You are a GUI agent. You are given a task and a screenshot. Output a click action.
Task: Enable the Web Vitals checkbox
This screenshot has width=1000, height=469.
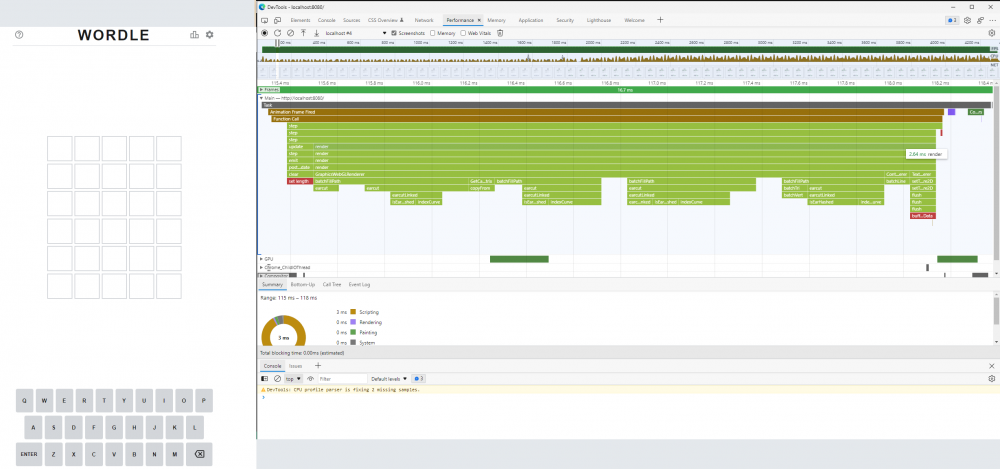pyautogui.click(x=463, y=33)
